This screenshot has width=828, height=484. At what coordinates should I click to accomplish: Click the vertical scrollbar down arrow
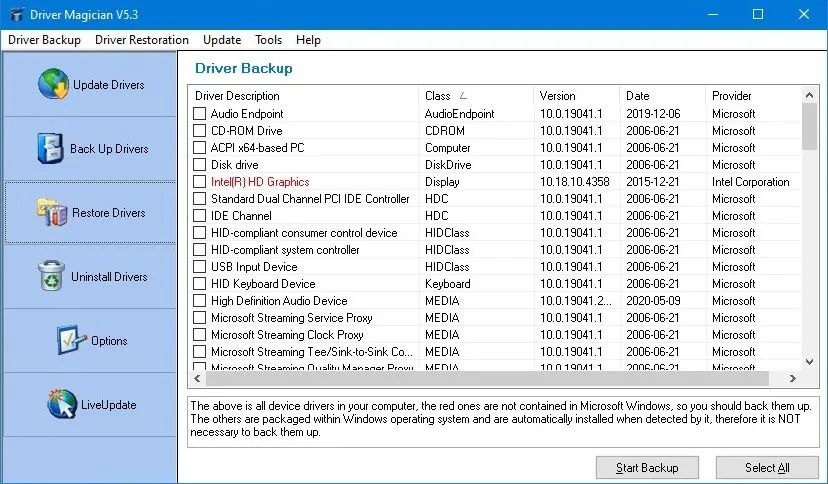pyautogui.click(x=810, y=362)
